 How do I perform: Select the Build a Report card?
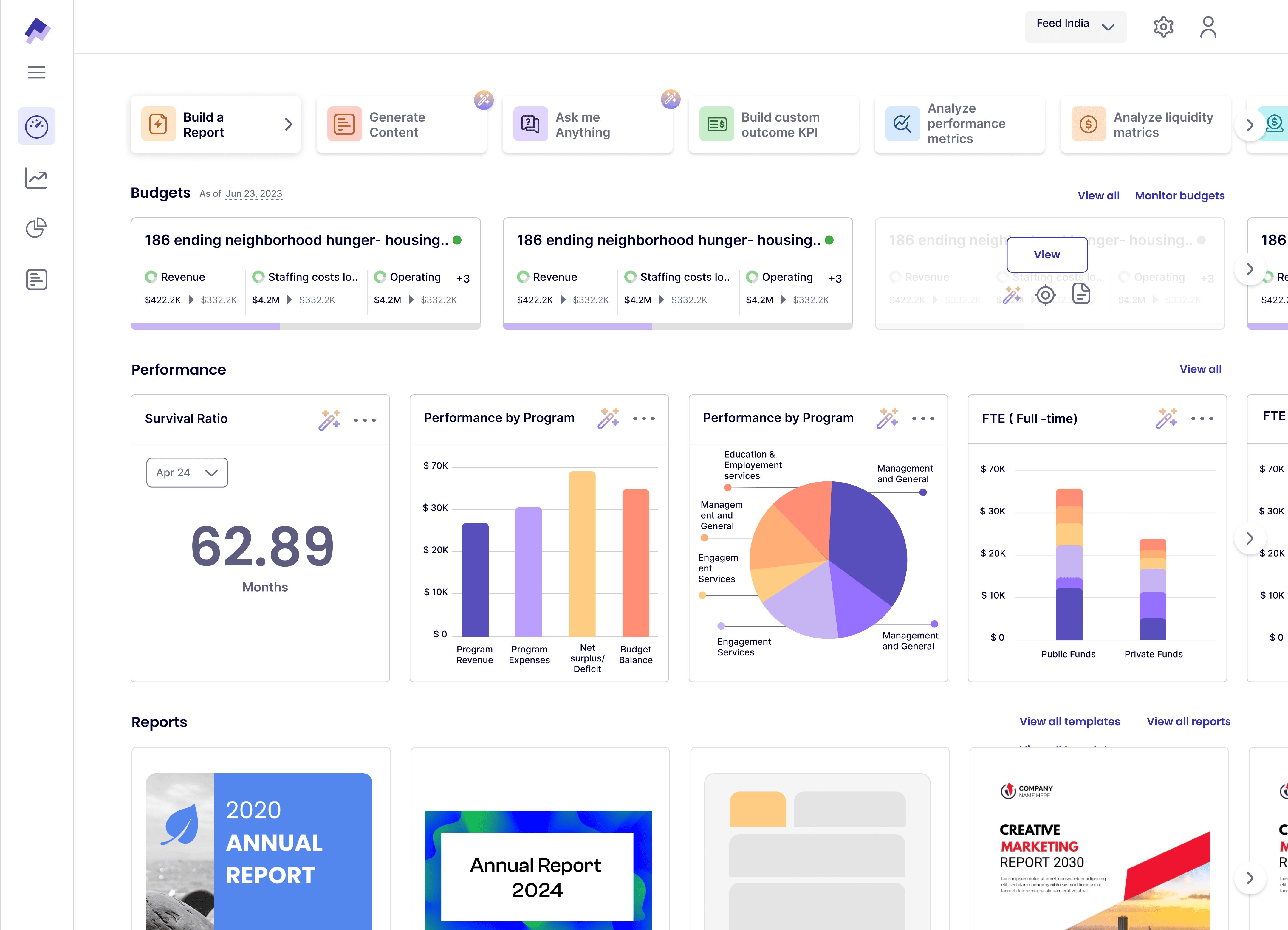pyautogui.click(x=215, y=124)
